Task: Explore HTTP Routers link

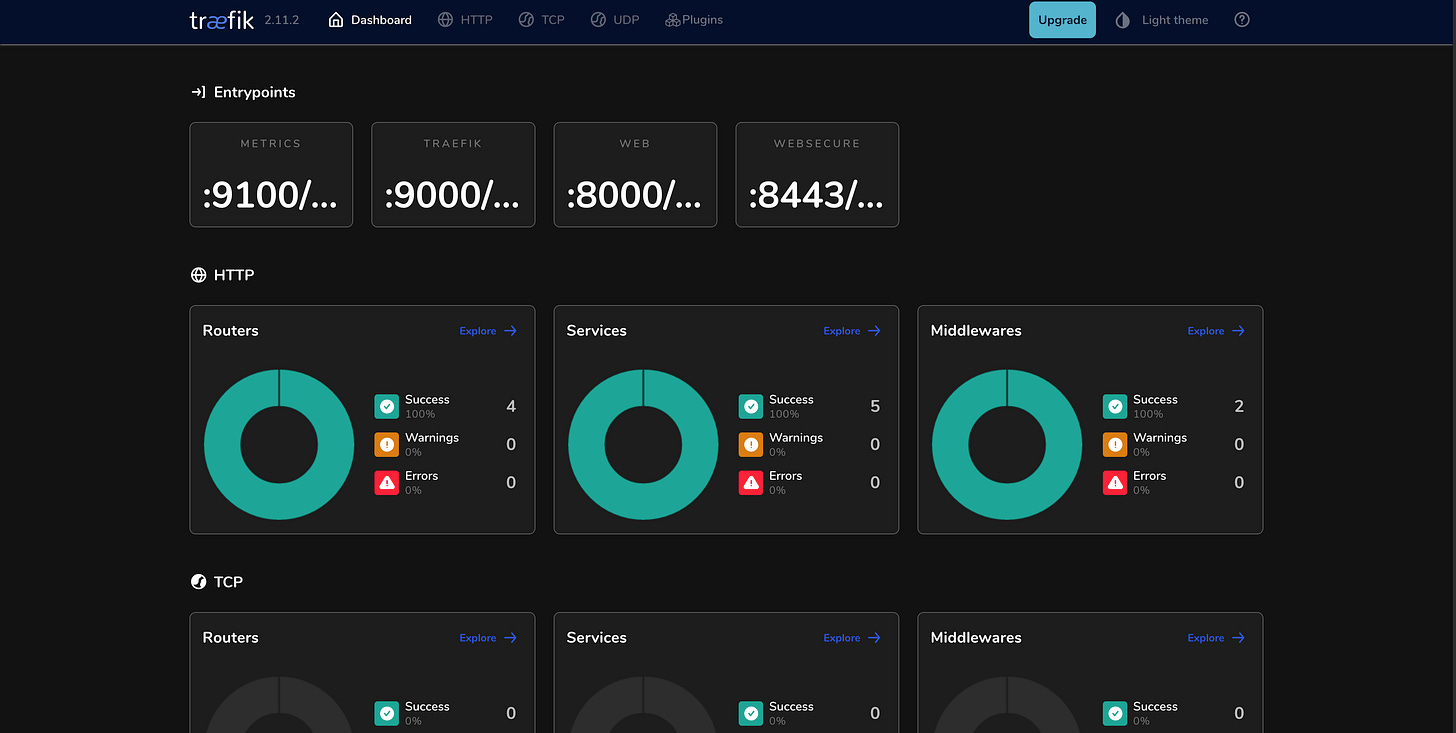Action: pos(488,331)
